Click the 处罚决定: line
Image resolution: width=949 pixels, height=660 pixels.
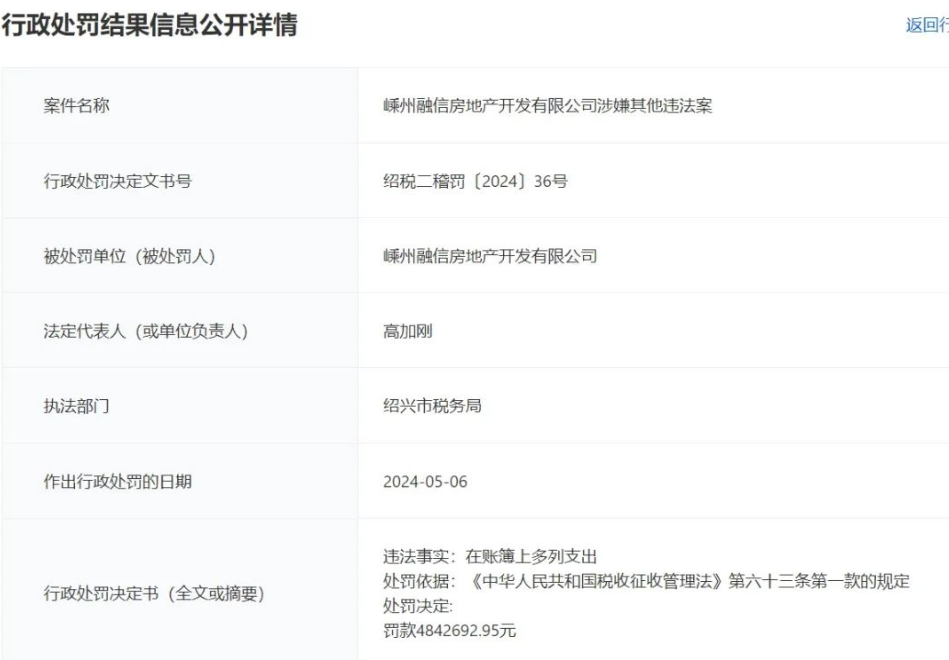418,606
